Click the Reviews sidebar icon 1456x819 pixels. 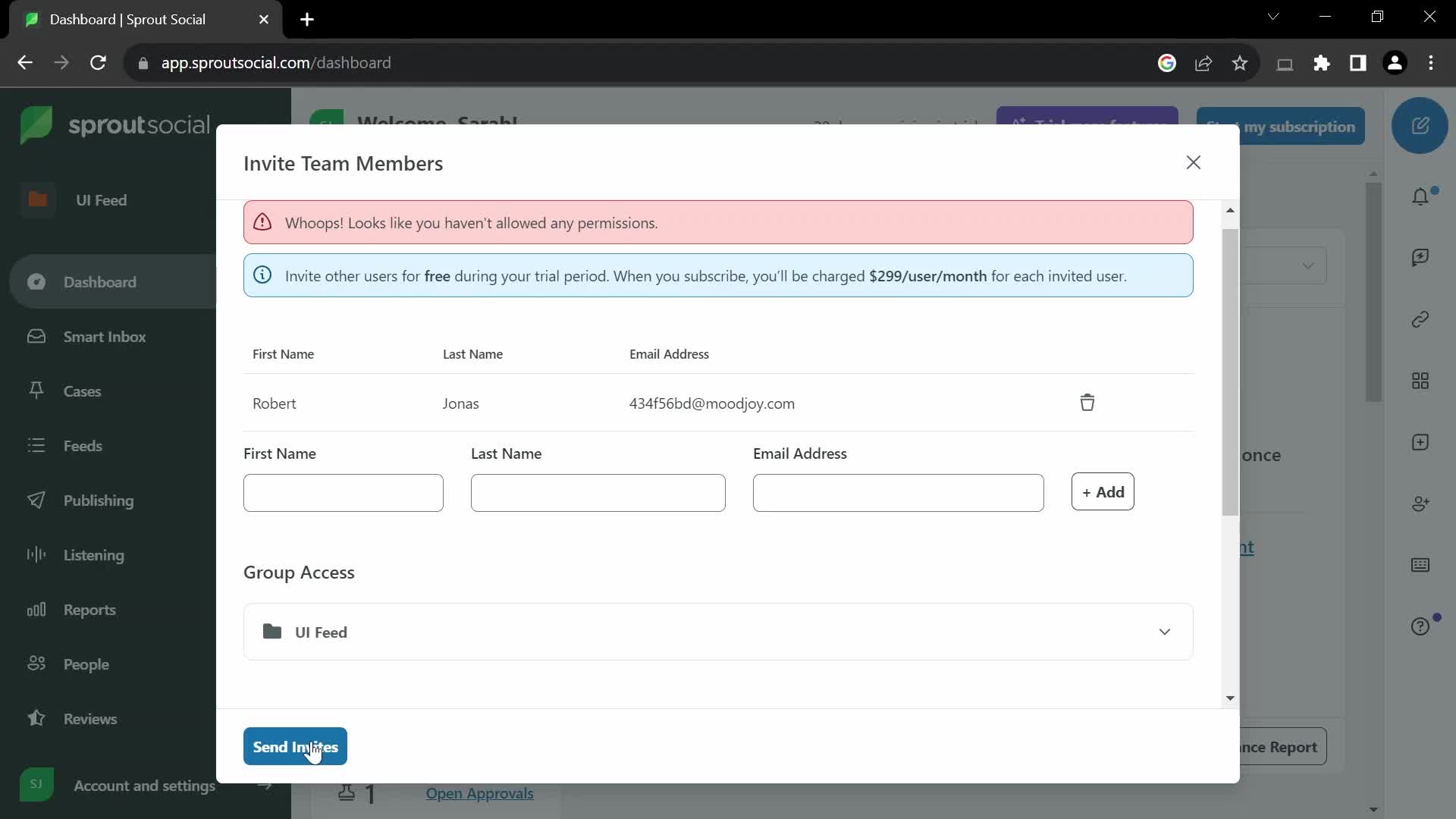coord(36,718)
